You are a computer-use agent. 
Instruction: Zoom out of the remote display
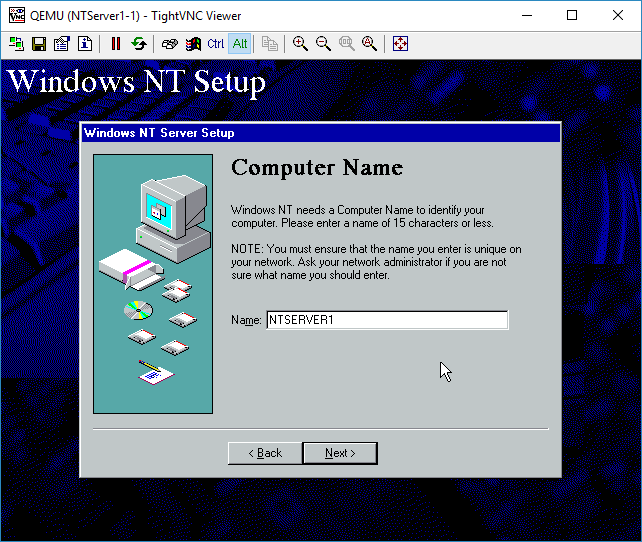click(323, 44)
